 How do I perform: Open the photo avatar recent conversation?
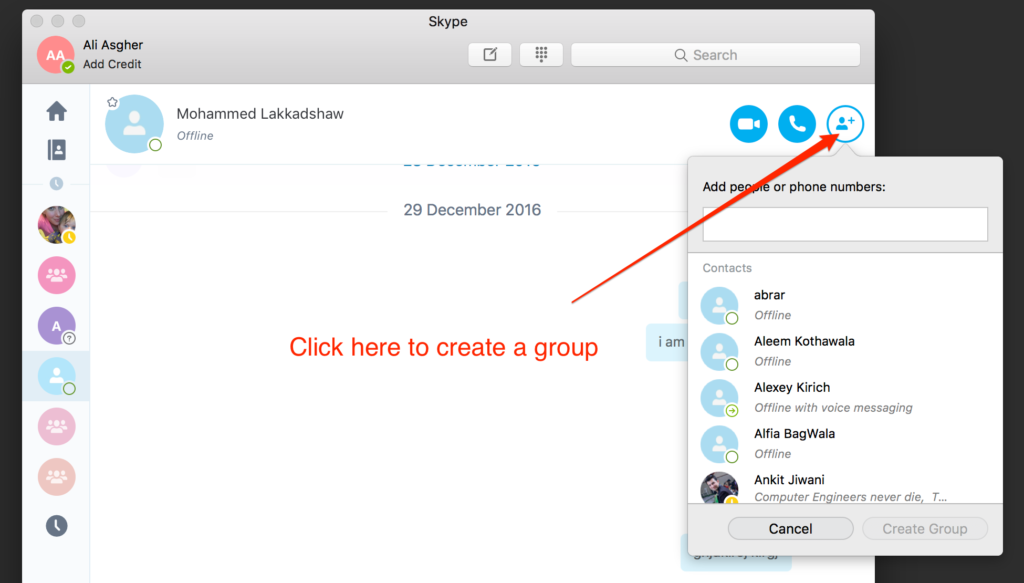57,225
